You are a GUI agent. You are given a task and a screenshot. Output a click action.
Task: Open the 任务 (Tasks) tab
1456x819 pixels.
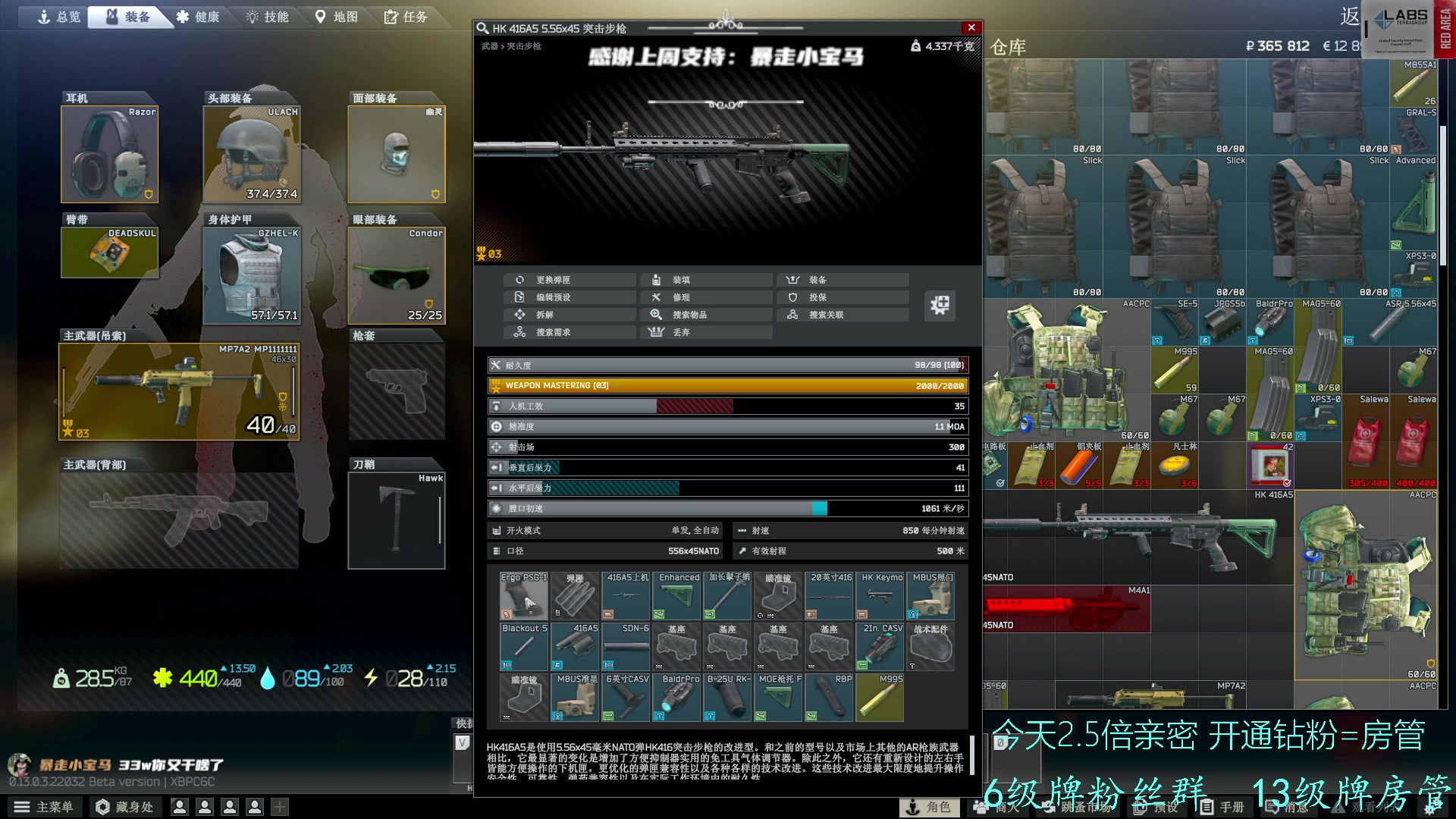click(x=406, y=17)
